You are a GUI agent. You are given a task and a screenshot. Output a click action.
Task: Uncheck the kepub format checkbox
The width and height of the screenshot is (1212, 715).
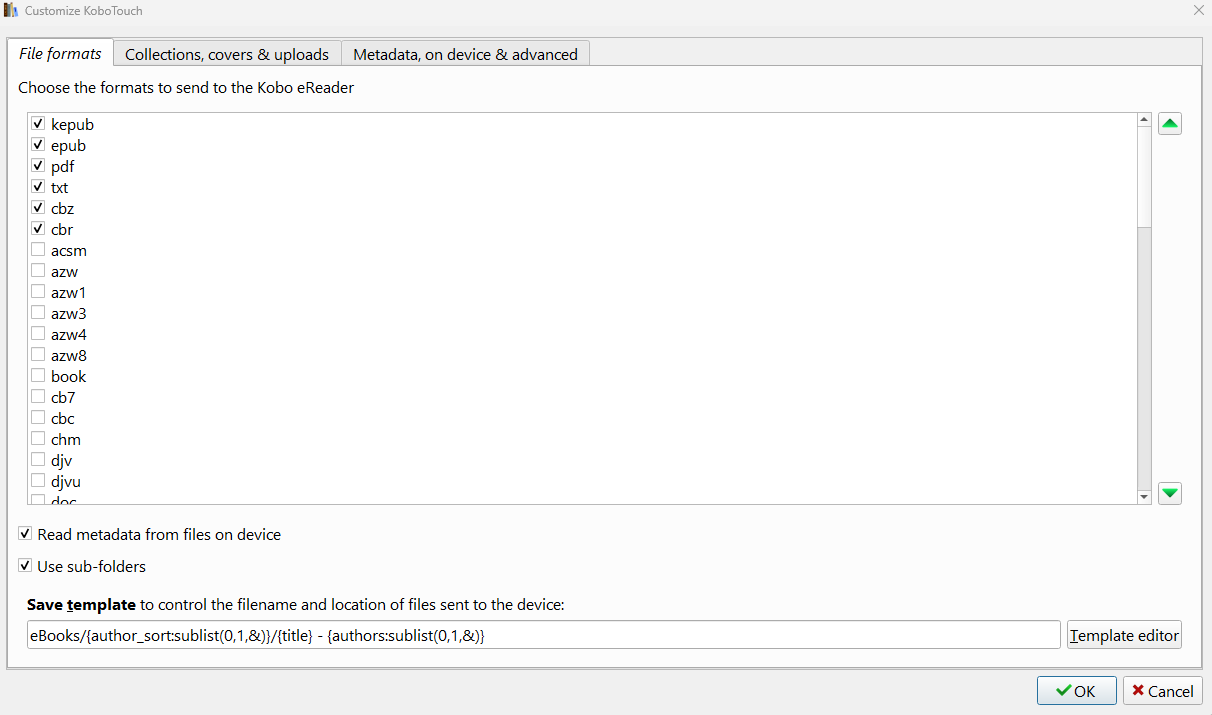(x=38, y=124)
